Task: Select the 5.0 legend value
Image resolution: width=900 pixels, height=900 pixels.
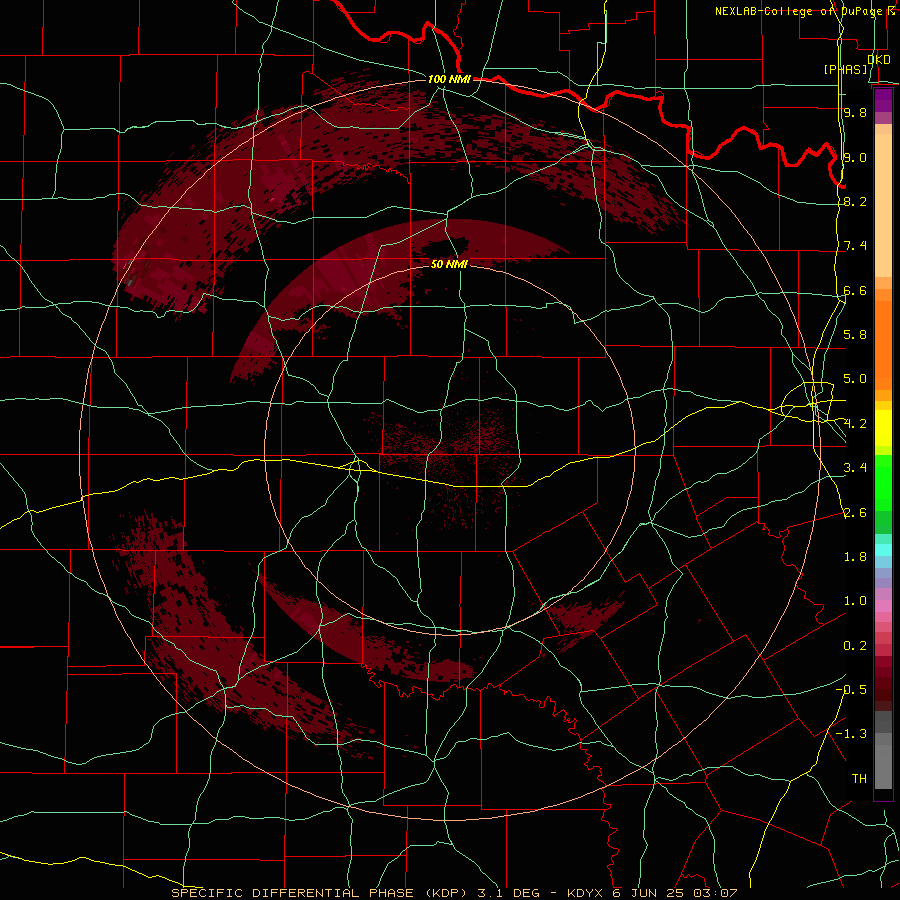Action: pos(855,379)
